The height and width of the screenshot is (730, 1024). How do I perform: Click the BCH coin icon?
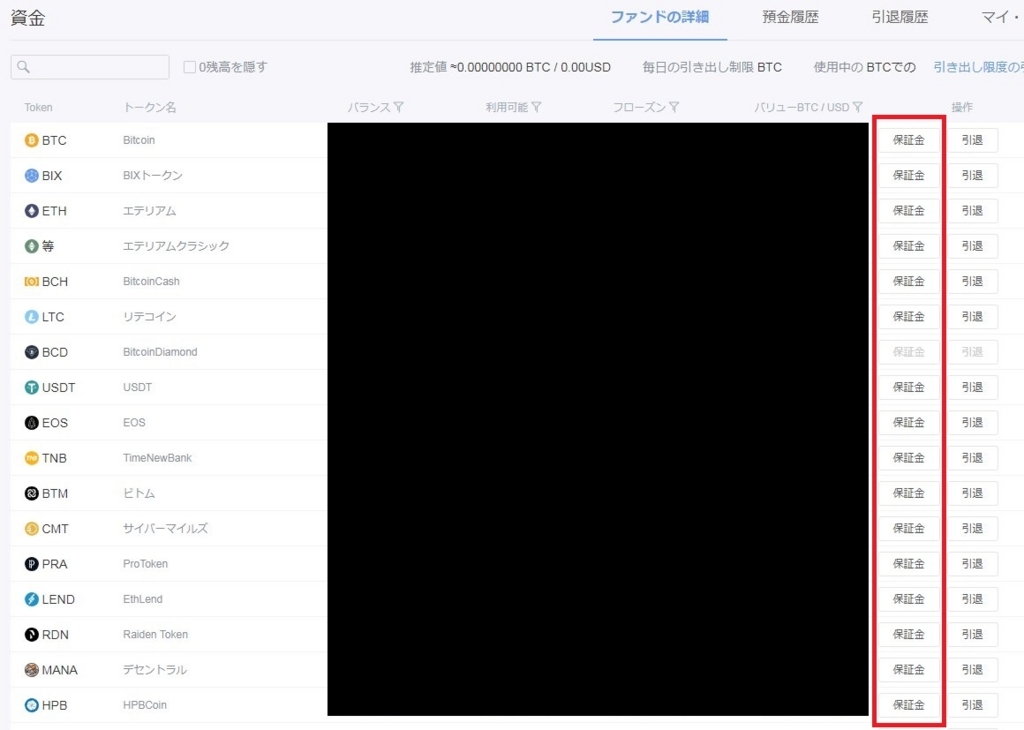point(31,281)
